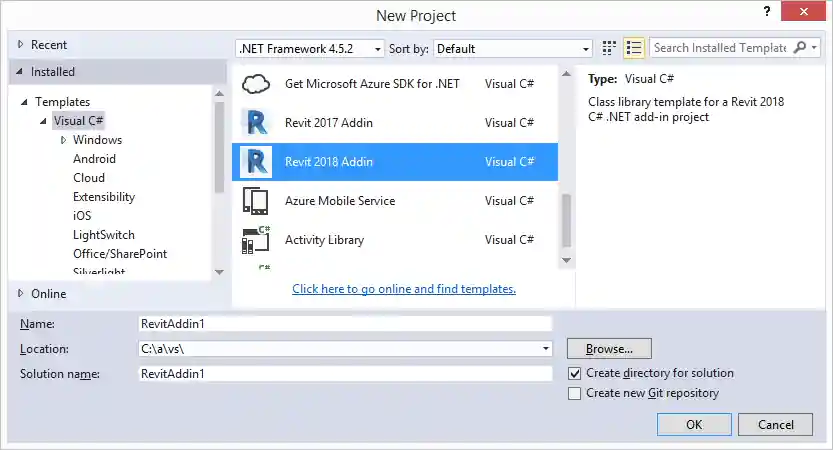Click the project Name text field

pos(345,324)
